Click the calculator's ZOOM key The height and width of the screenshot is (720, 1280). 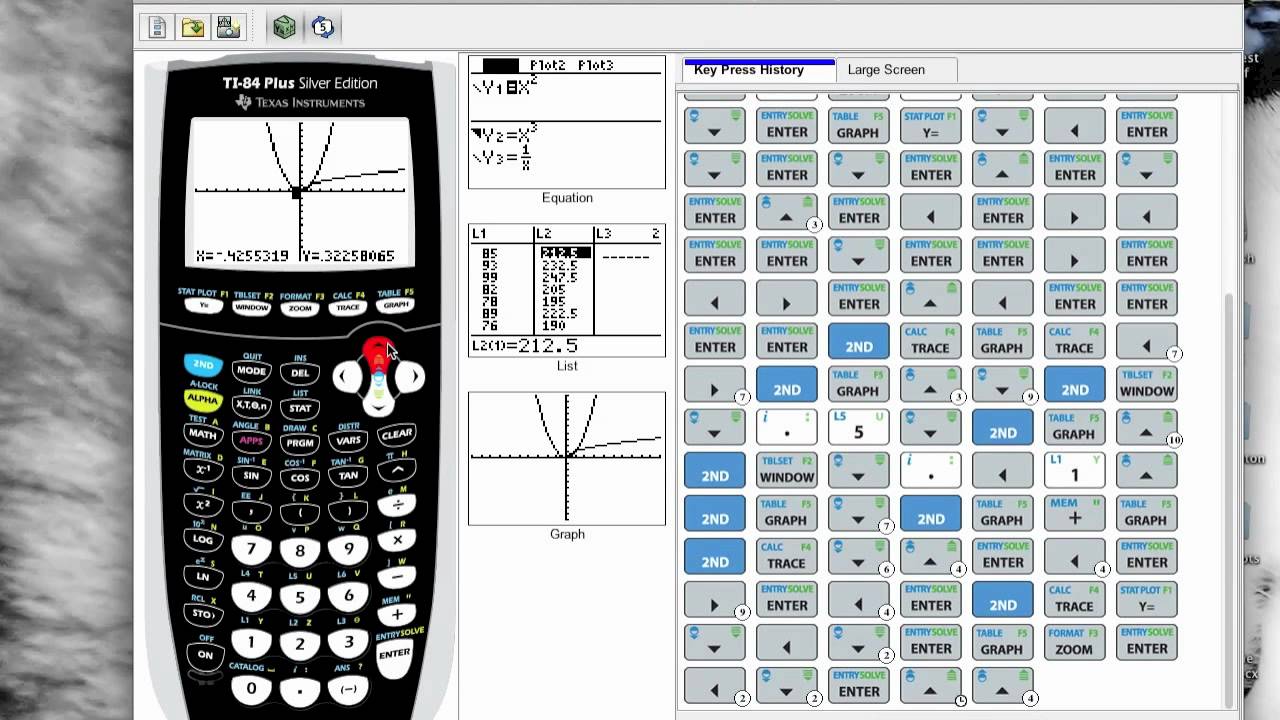299,309
